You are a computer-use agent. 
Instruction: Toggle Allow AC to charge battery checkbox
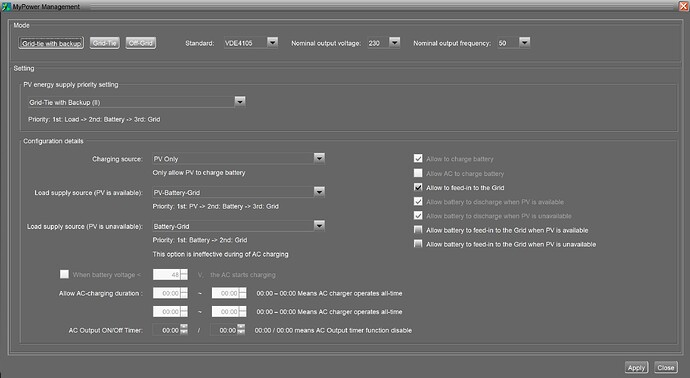coord(418,173)
